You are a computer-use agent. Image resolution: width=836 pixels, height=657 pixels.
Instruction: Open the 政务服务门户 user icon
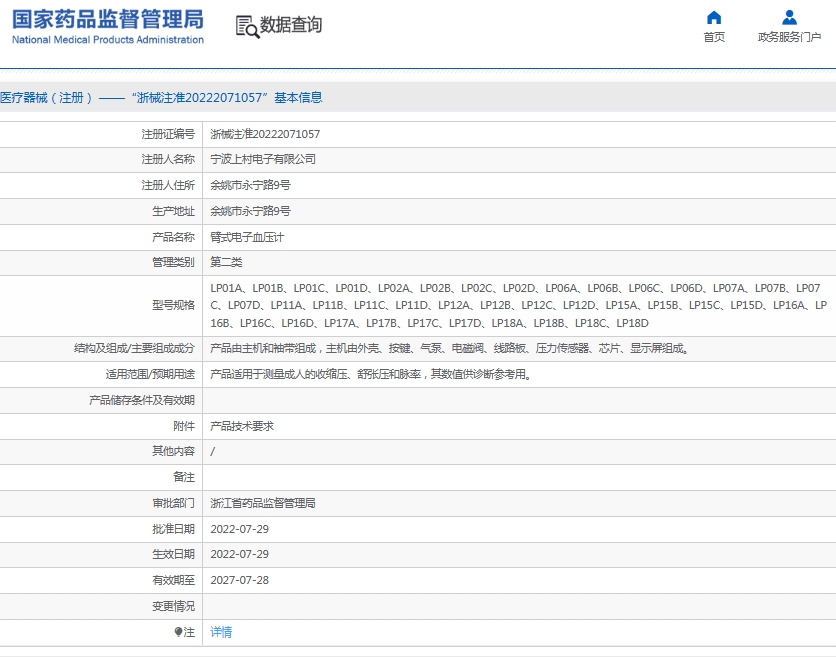(789, 18)
